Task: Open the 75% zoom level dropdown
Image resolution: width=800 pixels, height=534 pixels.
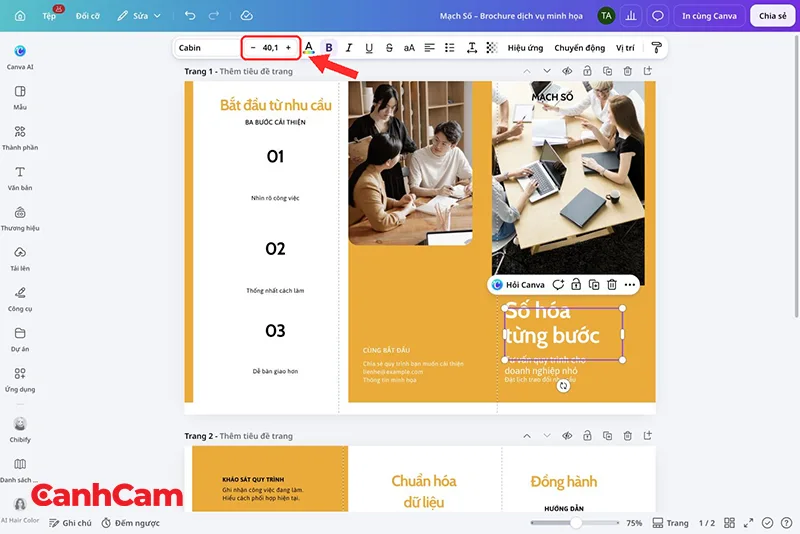Action: tap(634, 523)
